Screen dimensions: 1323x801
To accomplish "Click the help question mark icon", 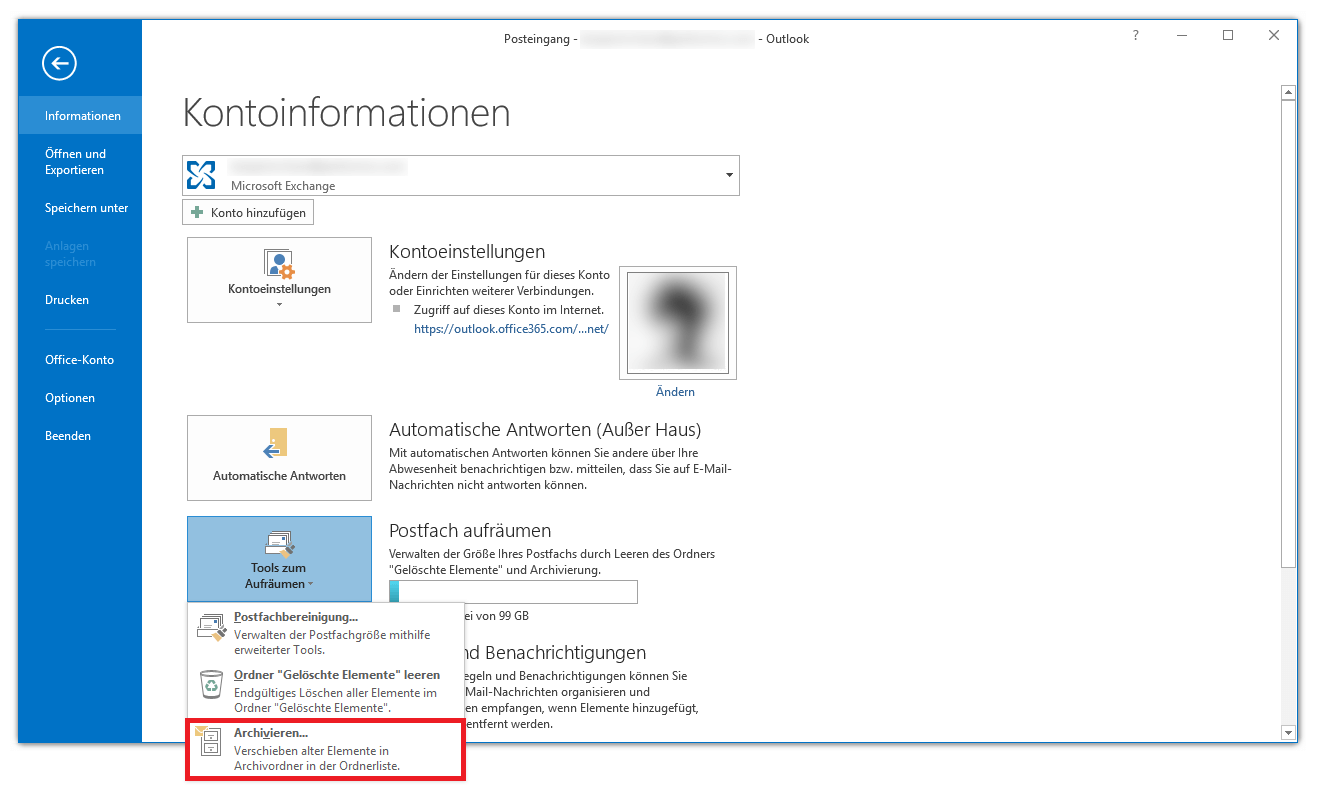I will [1135, 35].
